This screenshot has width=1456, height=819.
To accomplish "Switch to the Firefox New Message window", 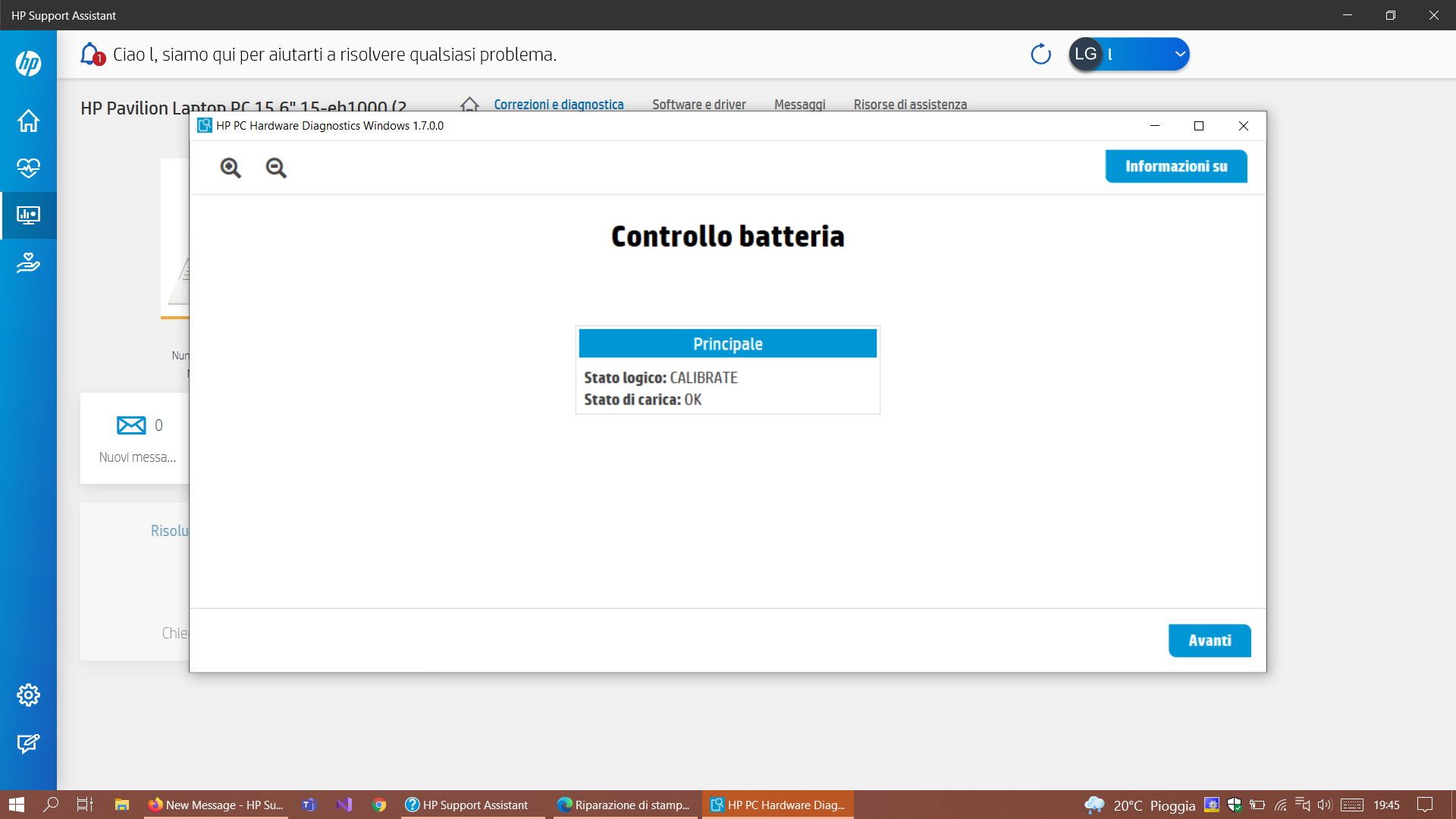I will [216, 805].
